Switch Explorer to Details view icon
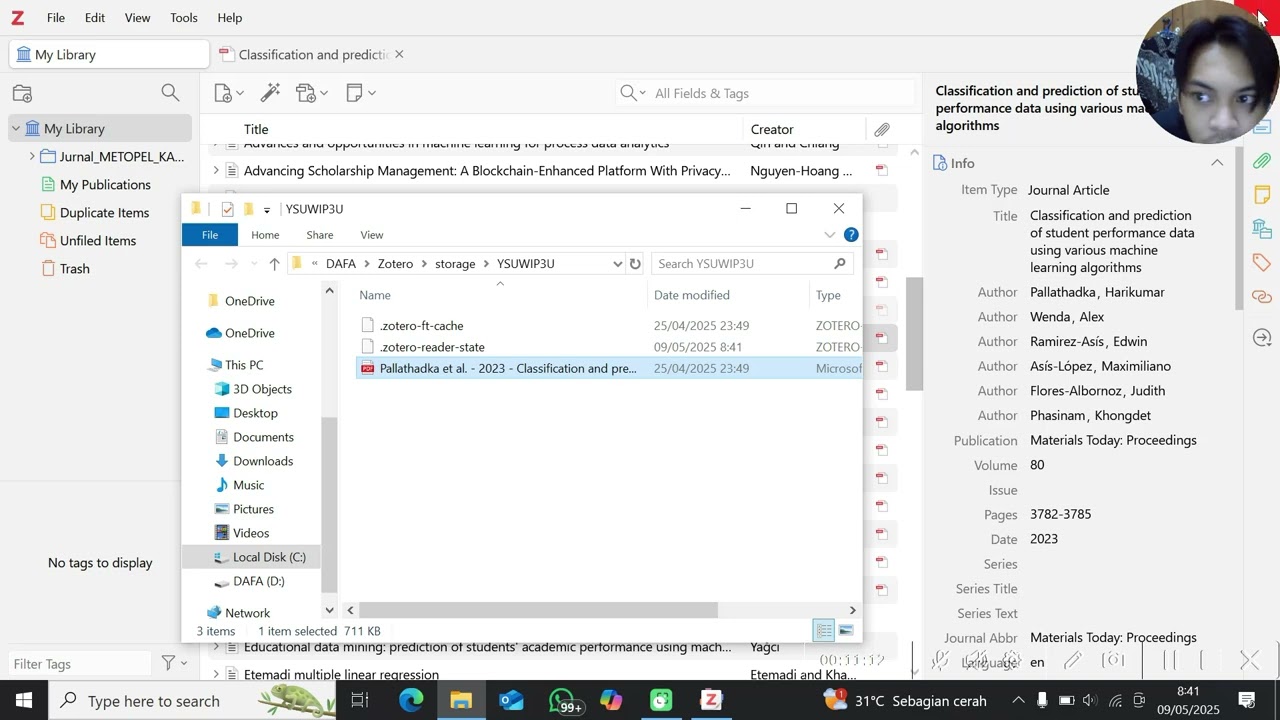This screenshot has width=1280, height=720. tap(824, 630)
